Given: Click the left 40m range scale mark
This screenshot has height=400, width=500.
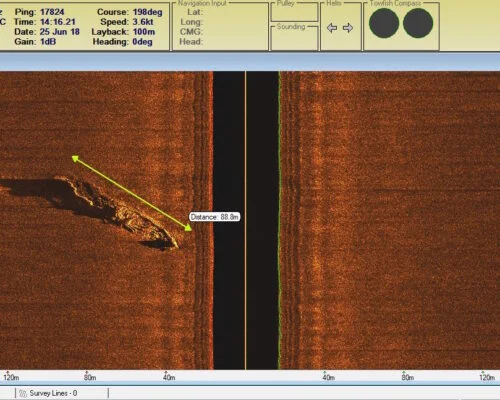Looking at the screenshot, I should tap(169, 377).
